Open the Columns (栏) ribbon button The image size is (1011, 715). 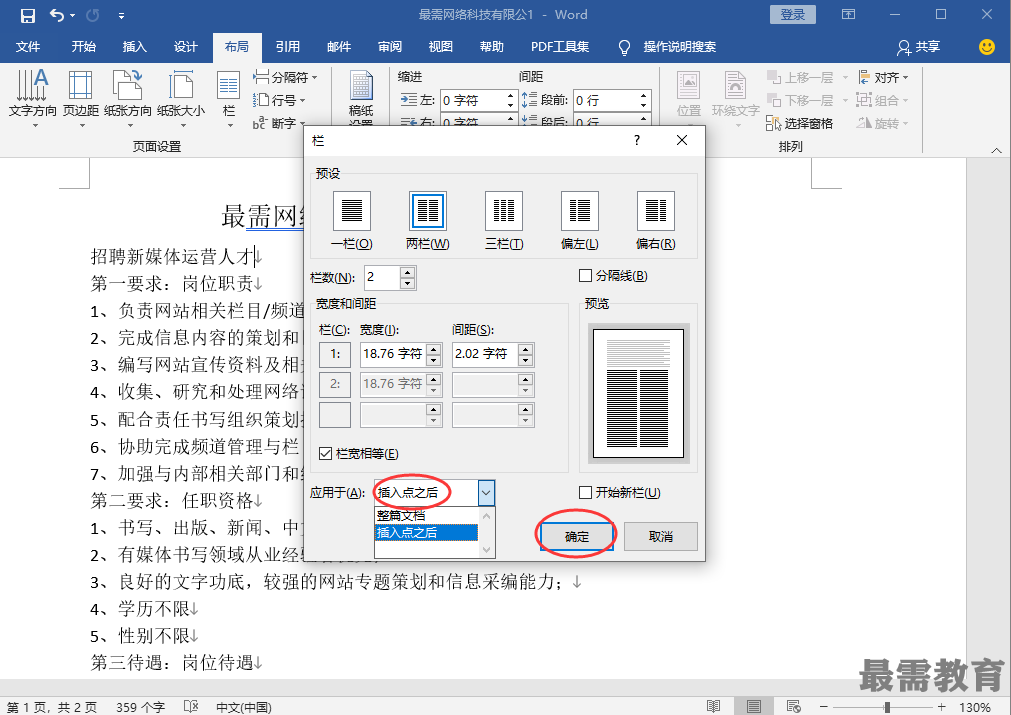(229, 98)
